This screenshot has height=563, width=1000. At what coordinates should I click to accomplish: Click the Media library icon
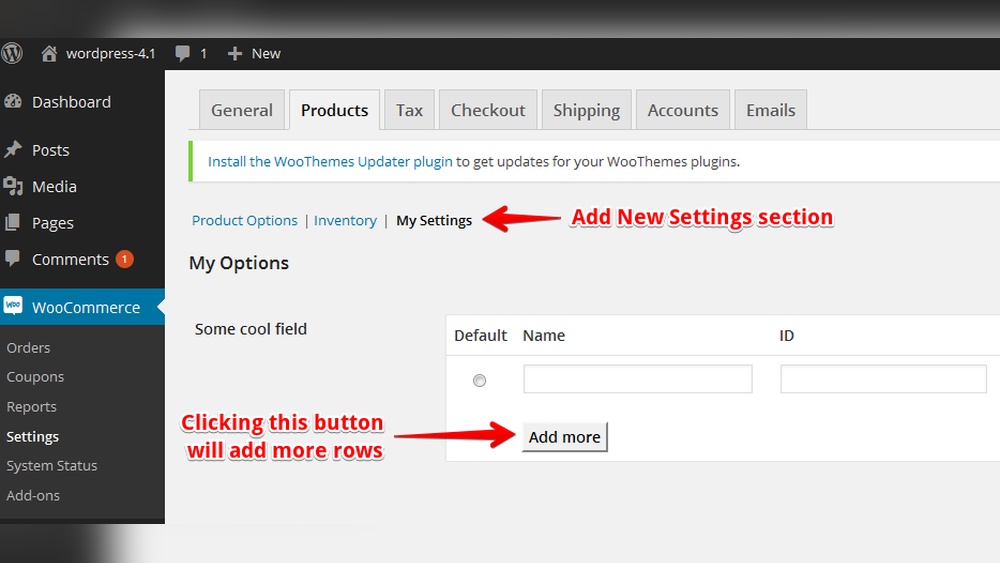[x=12, y=186]
